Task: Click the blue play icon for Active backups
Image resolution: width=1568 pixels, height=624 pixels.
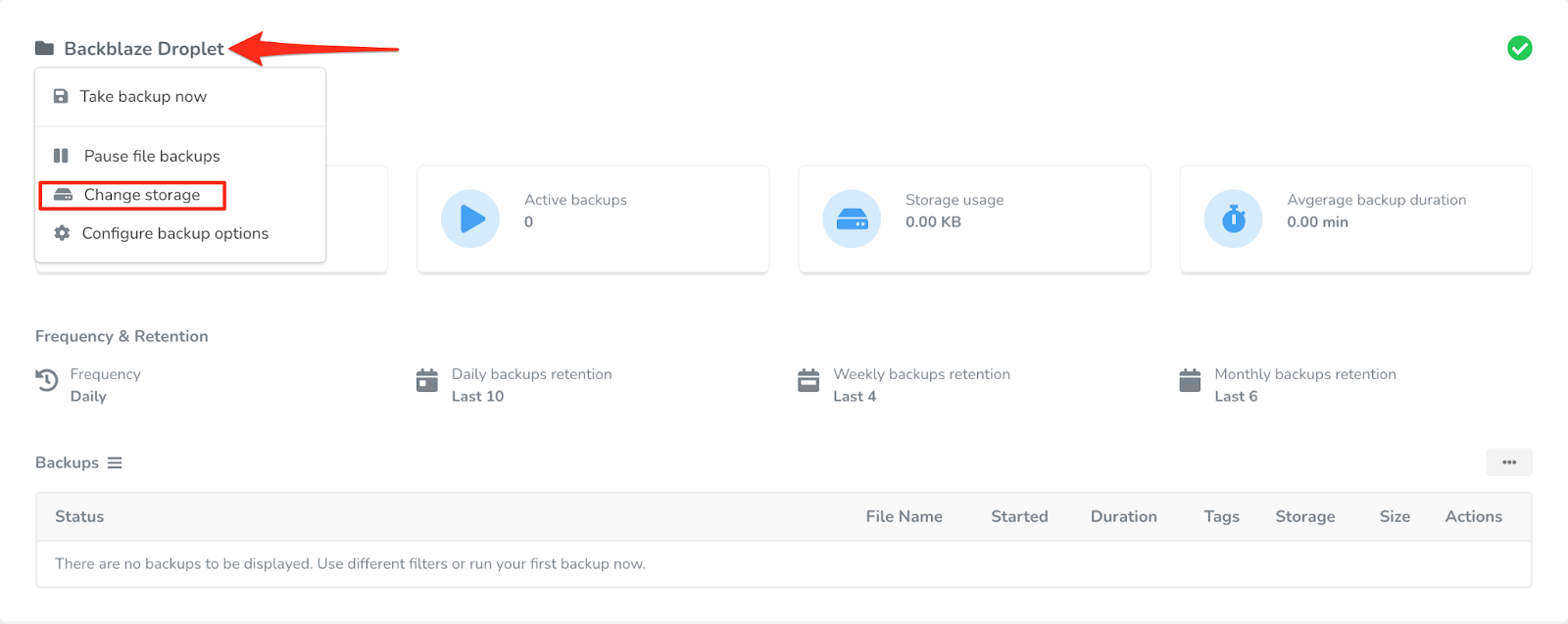Action: coord(470,218)
